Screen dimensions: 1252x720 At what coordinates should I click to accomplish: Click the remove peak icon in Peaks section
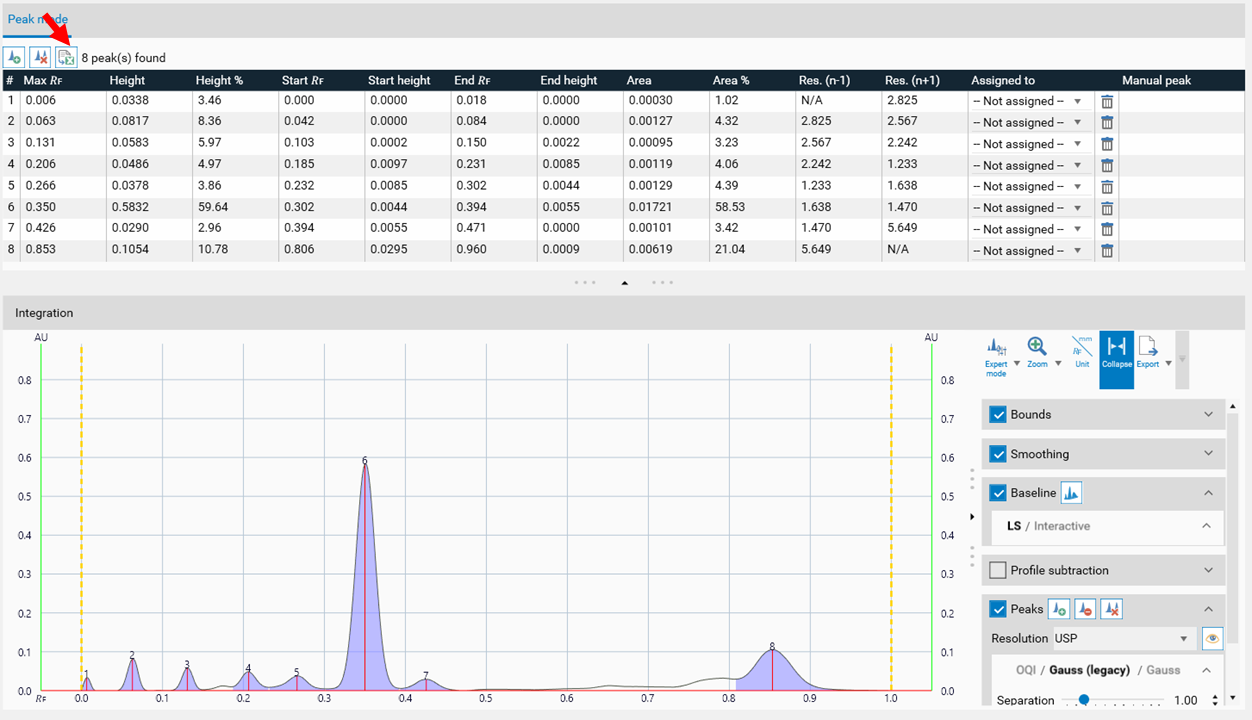pos(1085,609)
